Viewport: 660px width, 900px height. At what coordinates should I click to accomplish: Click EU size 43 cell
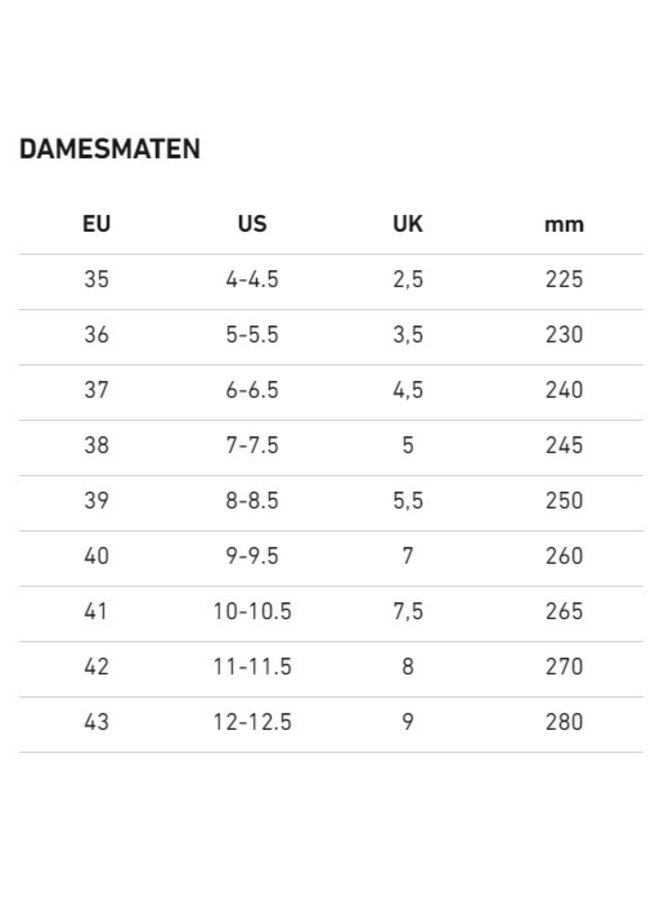(96, 721)
